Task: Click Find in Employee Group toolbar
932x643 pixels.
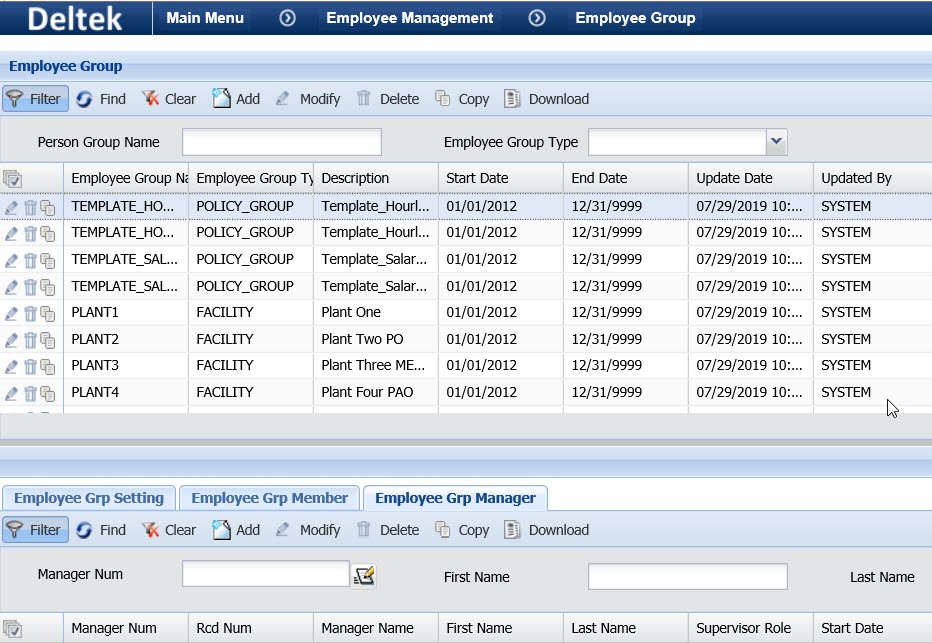Action: click(x=101, y=99)
